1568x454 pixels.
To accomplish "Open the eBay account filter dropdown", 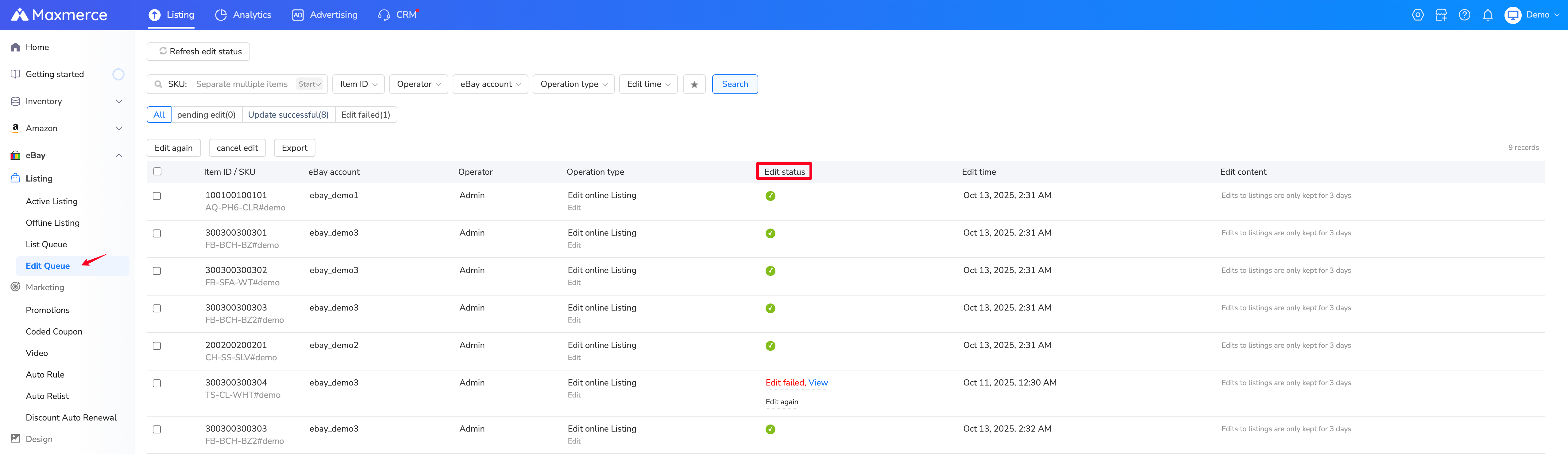I will click(490, 84).
